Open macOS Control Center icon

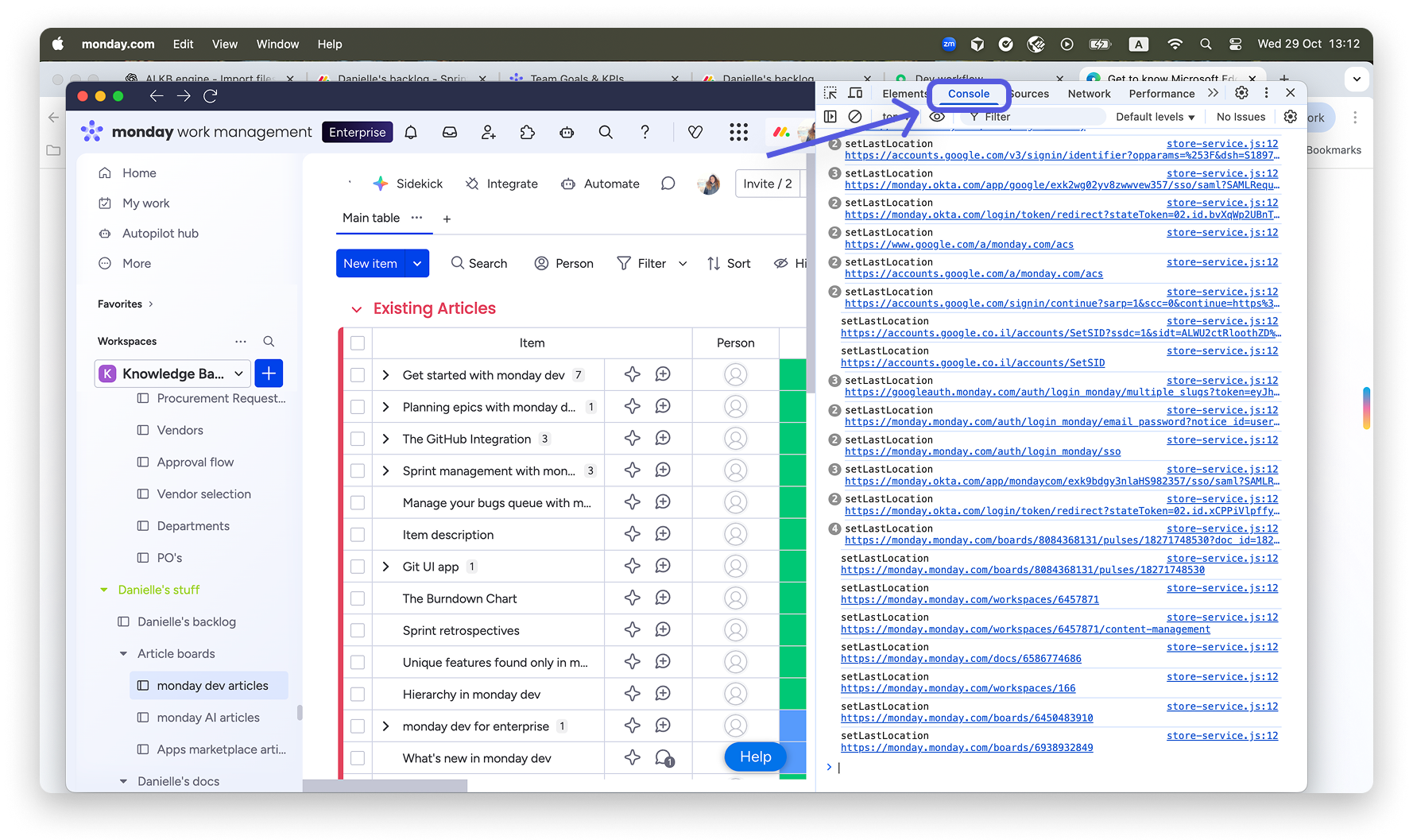click(1235, 45)
